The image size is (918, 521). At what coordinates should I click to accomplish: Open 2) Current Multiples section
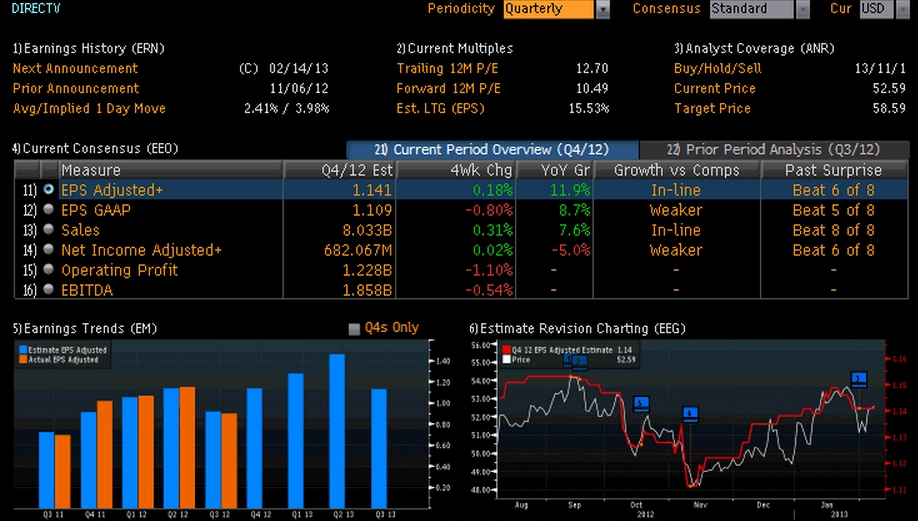click(x=454, y=48)
